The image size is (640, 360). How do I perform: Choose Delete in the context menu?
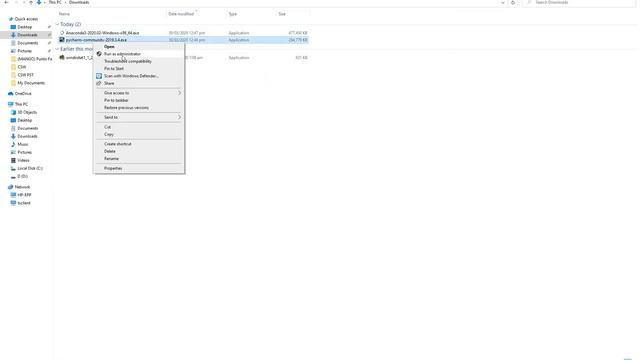pos(109,151)
